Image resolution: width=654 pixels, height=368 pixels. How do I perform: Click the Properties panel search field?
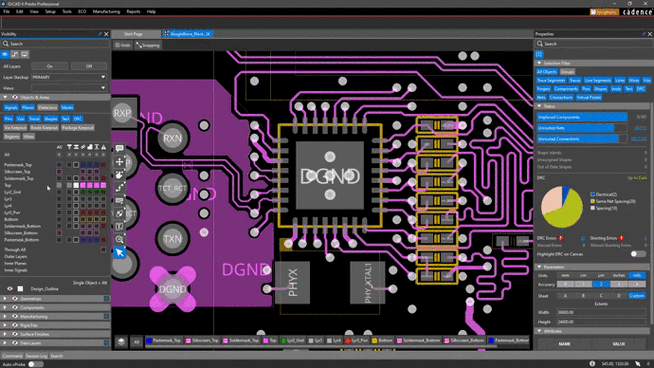coord(594,43)
